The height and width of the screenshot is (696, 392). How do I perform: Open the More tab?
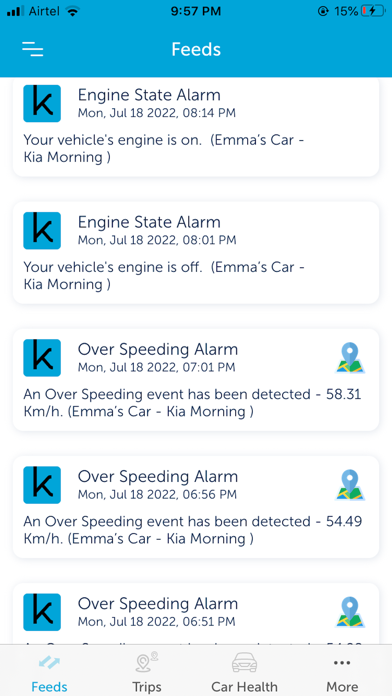pos(342,671)
